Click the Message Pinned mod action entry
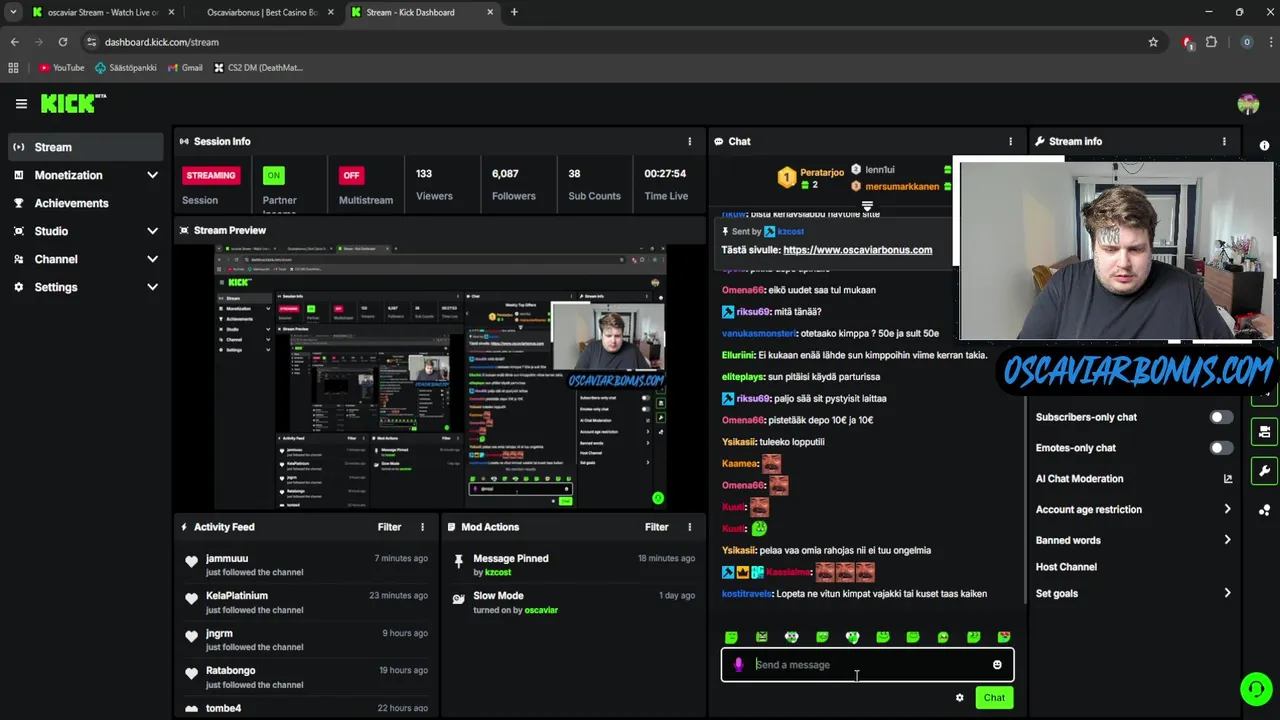This screenshot has width=1280, height=720. [573, 565]
